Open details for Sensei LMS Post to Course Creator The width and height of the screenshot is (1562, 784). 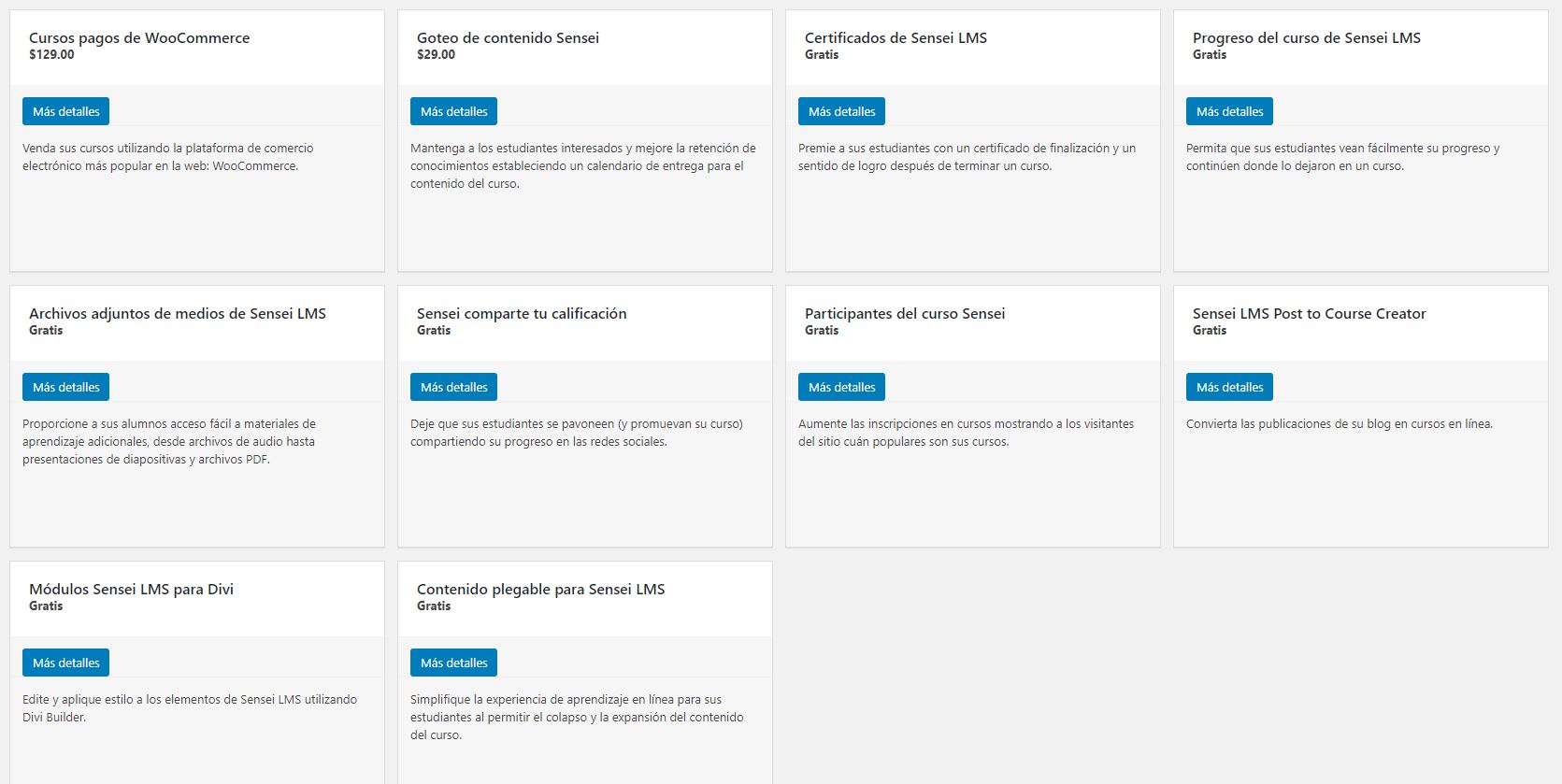click(1229, 387)
